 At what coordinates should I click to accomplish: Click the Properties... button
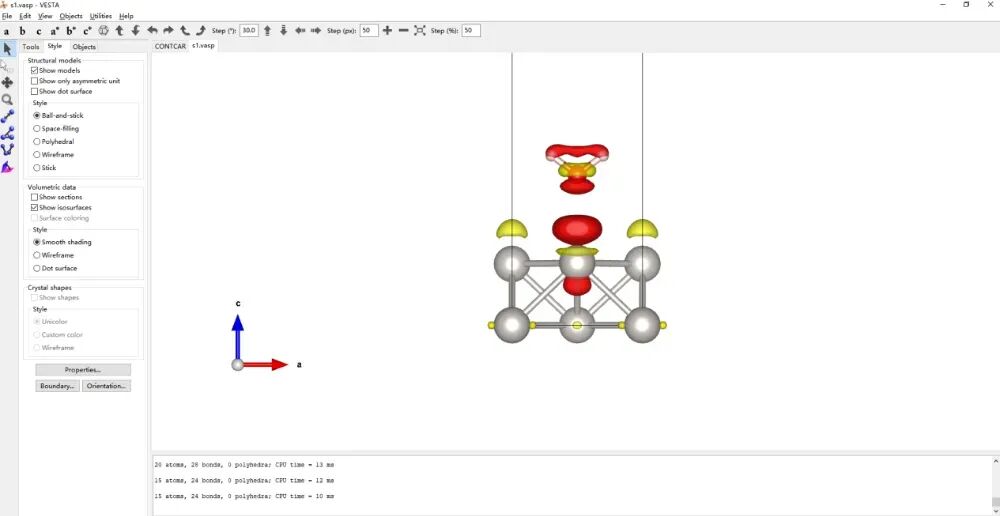pyautogui.click(x=83, y=370)
